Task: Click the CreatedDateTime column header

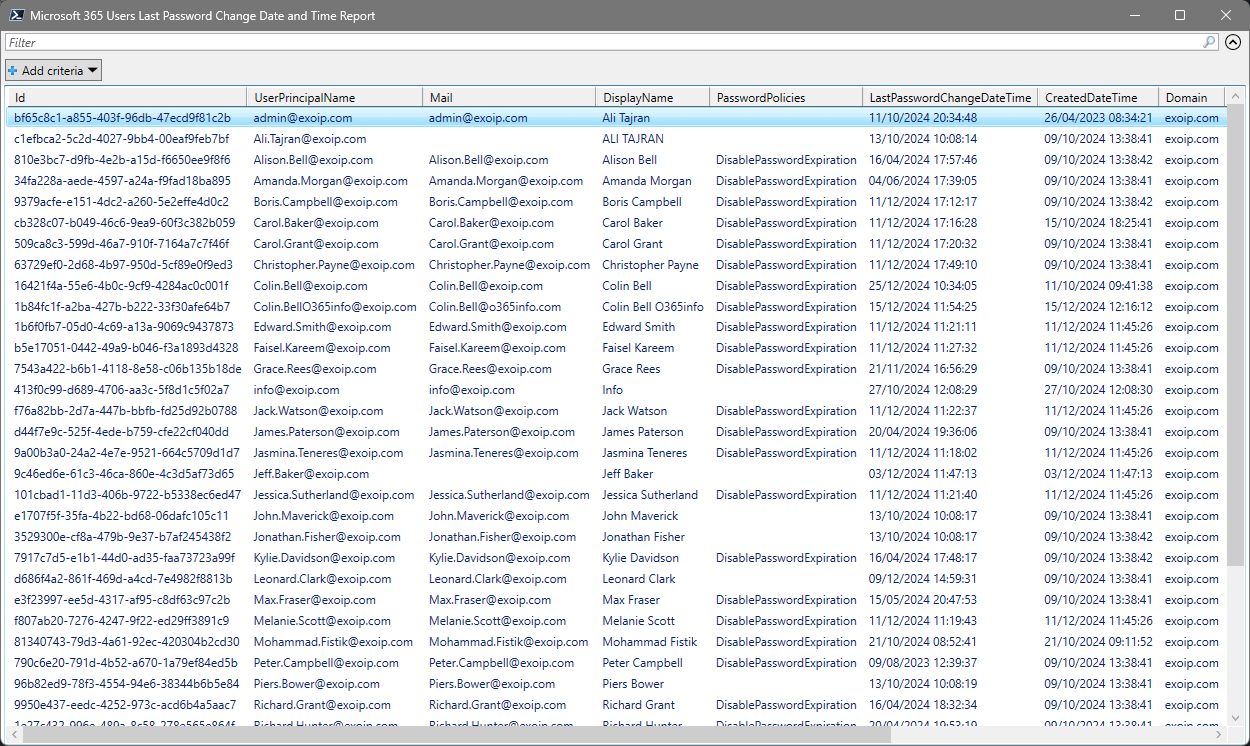Action: coord(1091,98)
